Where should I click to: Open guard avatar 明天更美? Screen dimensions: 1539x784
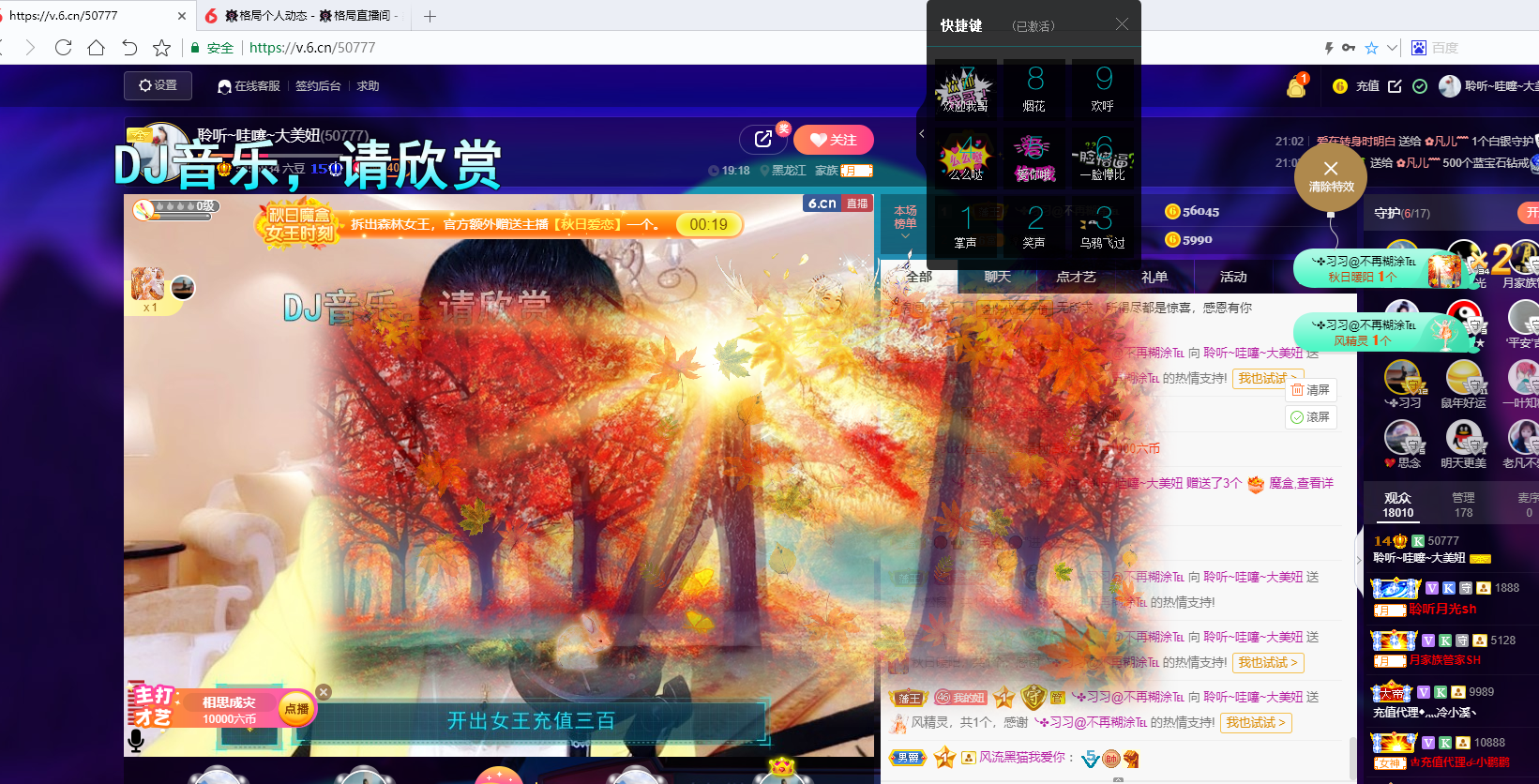pos(1463,437)
